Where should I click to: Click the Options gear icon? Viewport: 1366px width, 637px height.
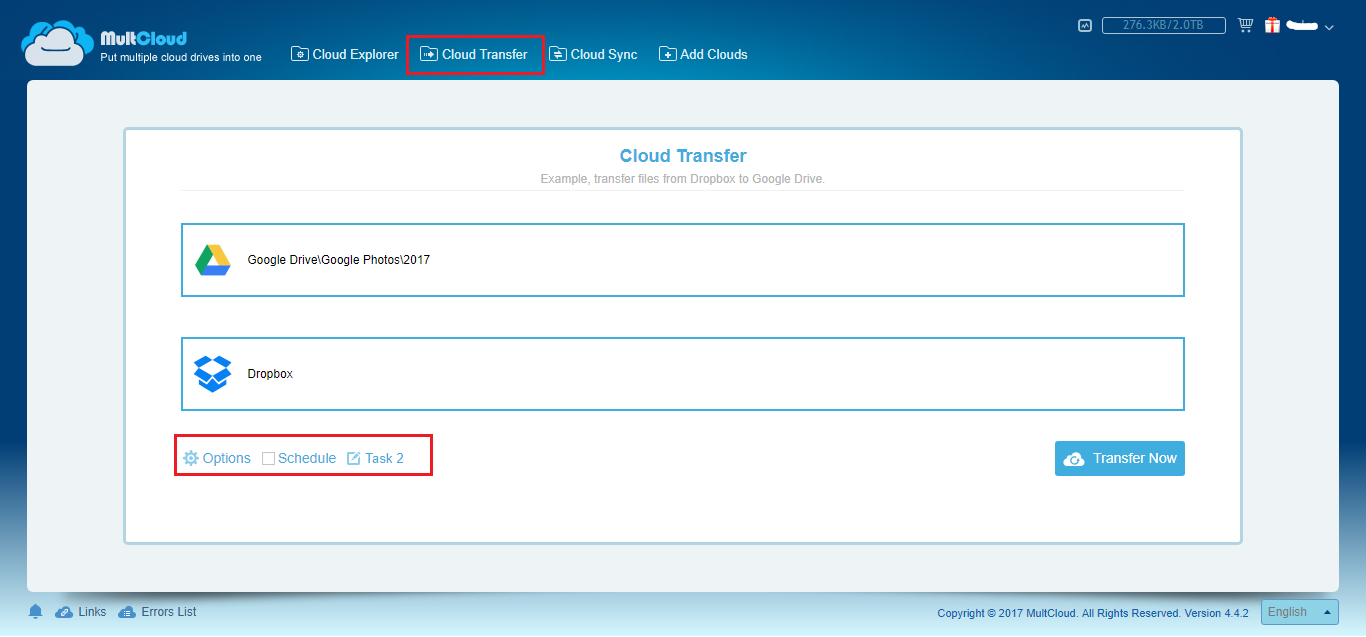click(191, 458)
